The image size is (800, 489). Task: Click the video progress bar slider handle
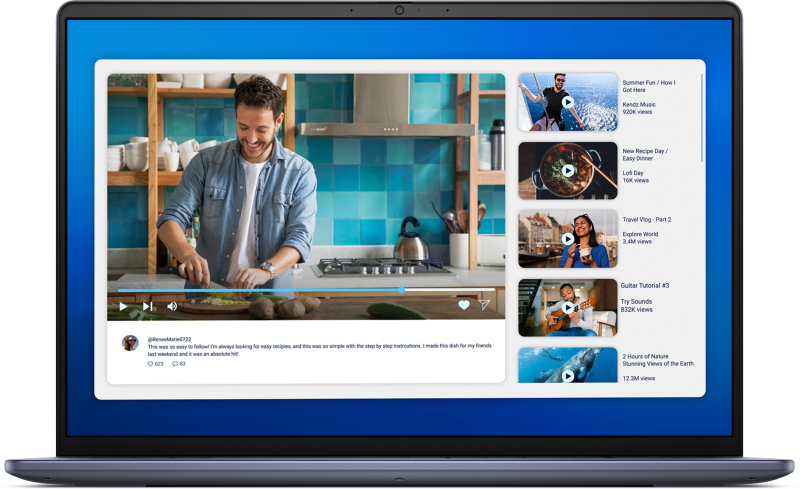tap(402, 290)
